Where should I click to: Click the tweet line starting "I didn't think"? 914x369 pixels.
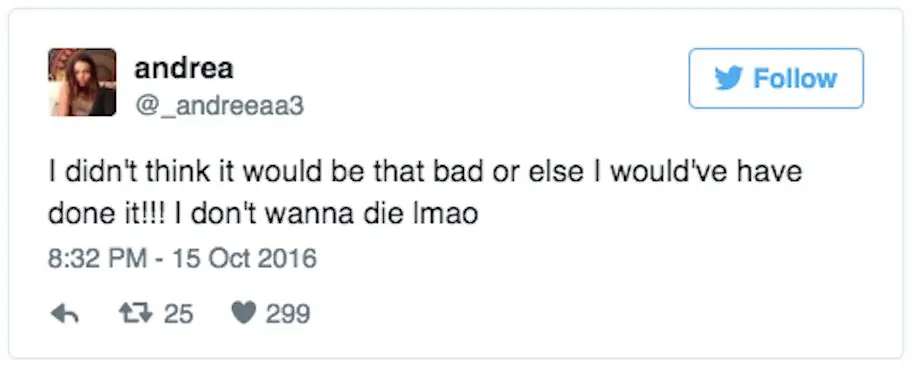pyautogui.click(x=426, y=171)
